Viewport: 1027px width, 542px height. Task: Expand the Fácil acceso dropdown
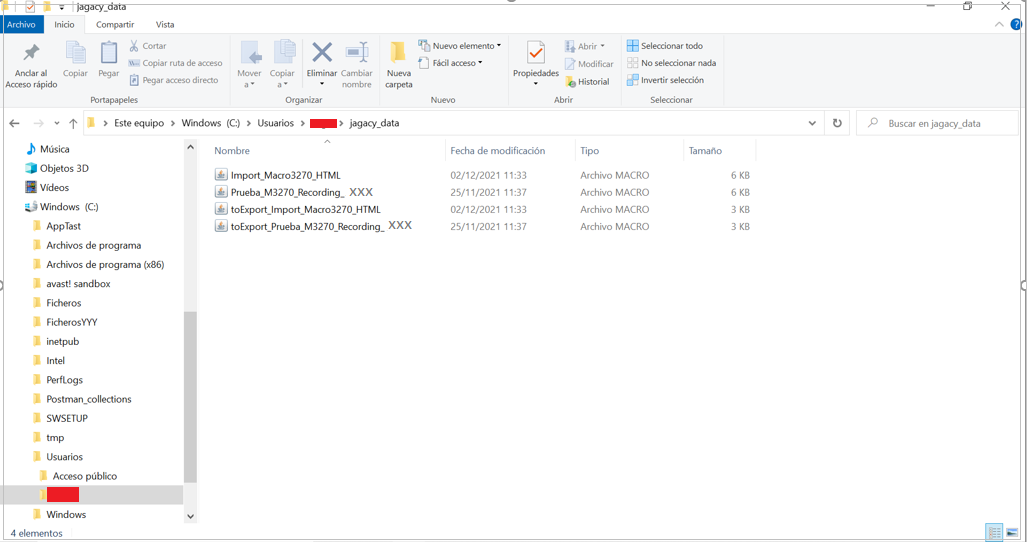pos(453,63)
